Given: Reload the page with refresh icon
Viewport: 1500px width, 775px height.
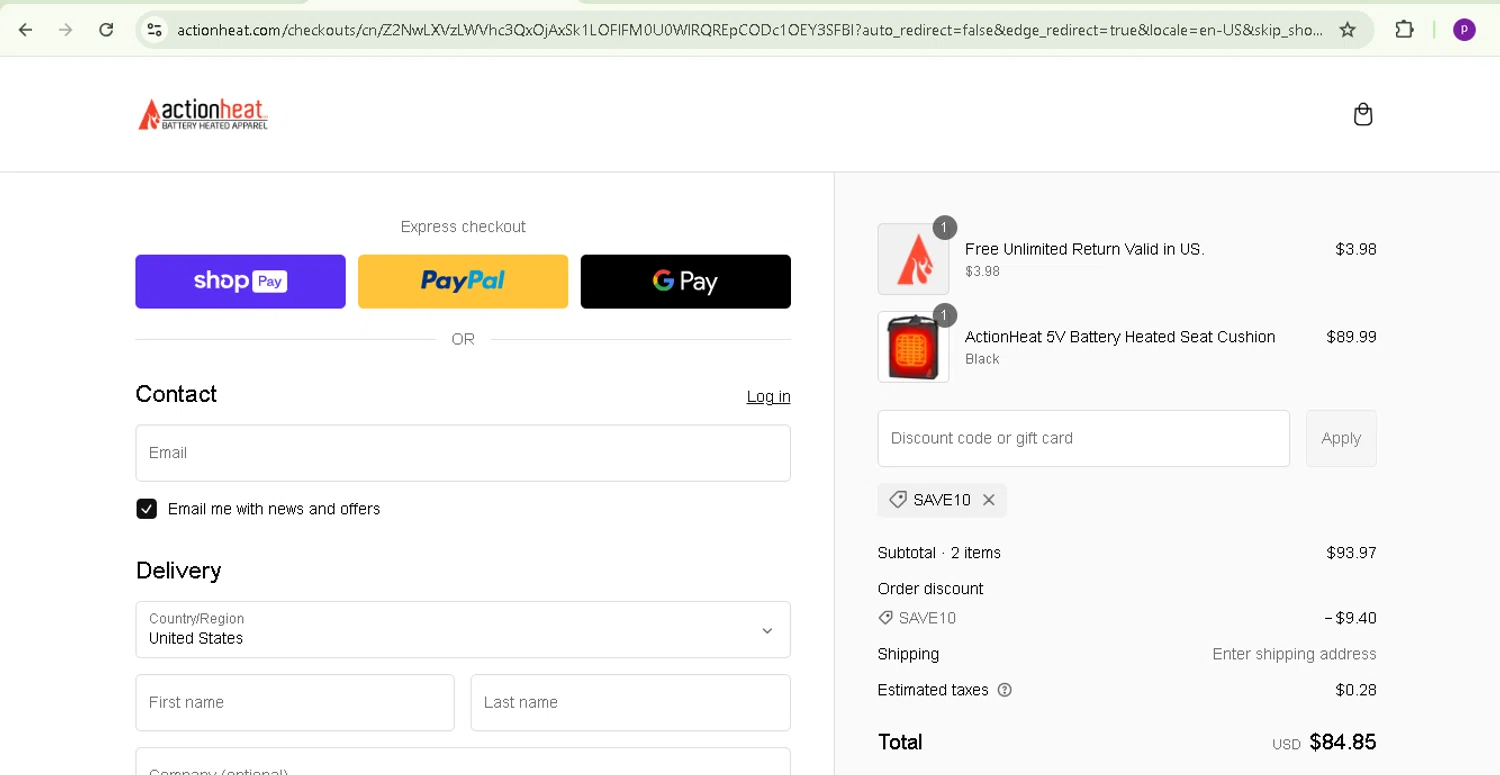Looking at the screenshot, I should click(x=106, y=30).
